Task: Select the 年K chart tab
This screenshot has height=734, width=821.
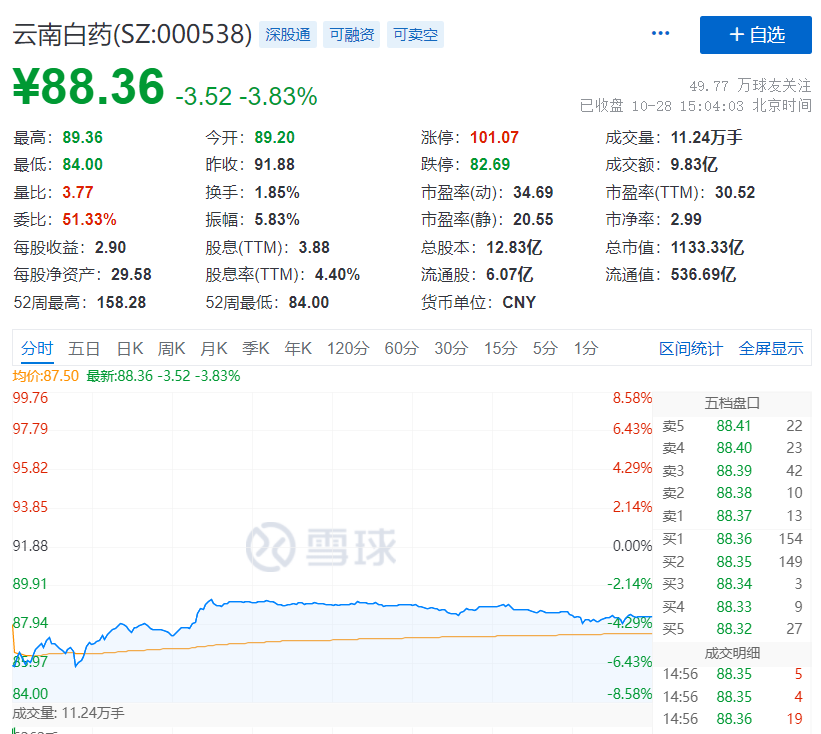Action: pyautogui.click(x=298, y=349)
